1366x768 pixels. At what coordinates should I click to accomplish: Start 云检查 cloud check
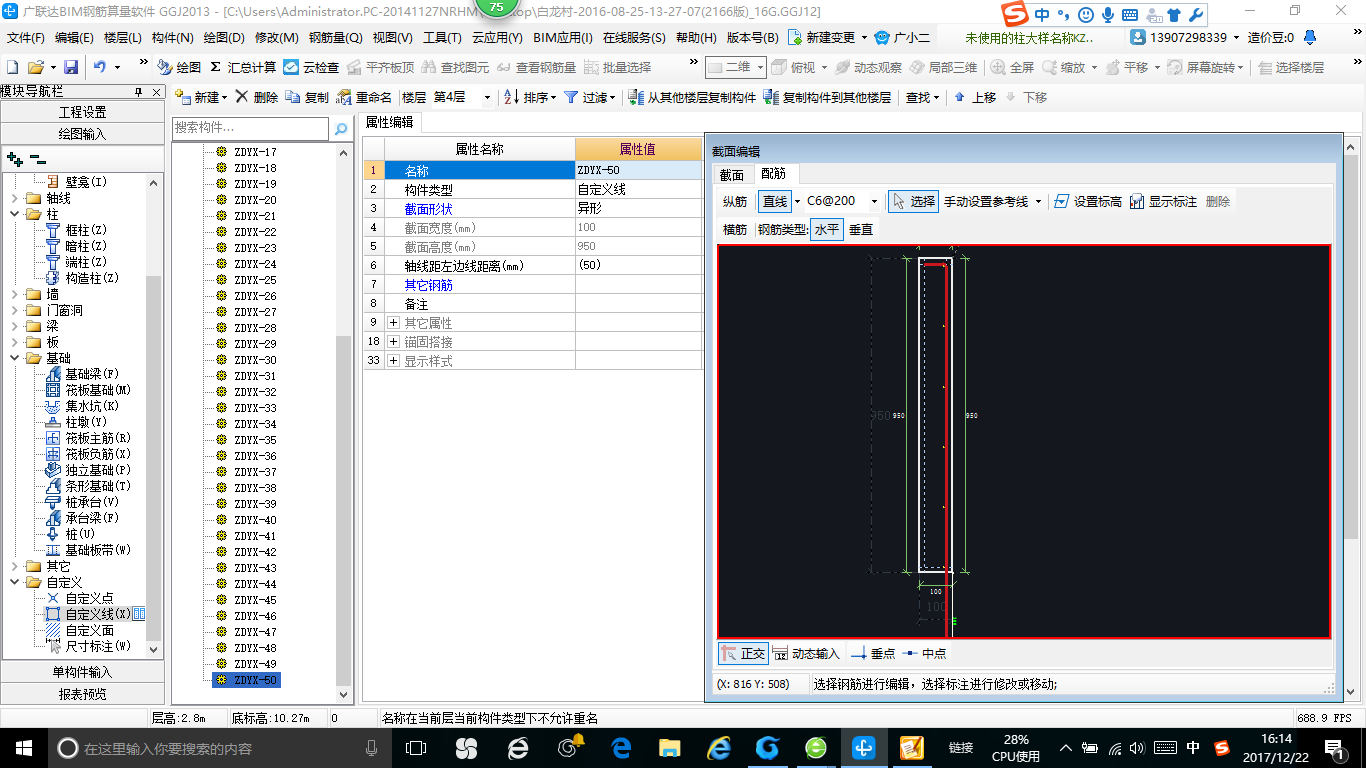pyautogui.click(x=311, y=67)
